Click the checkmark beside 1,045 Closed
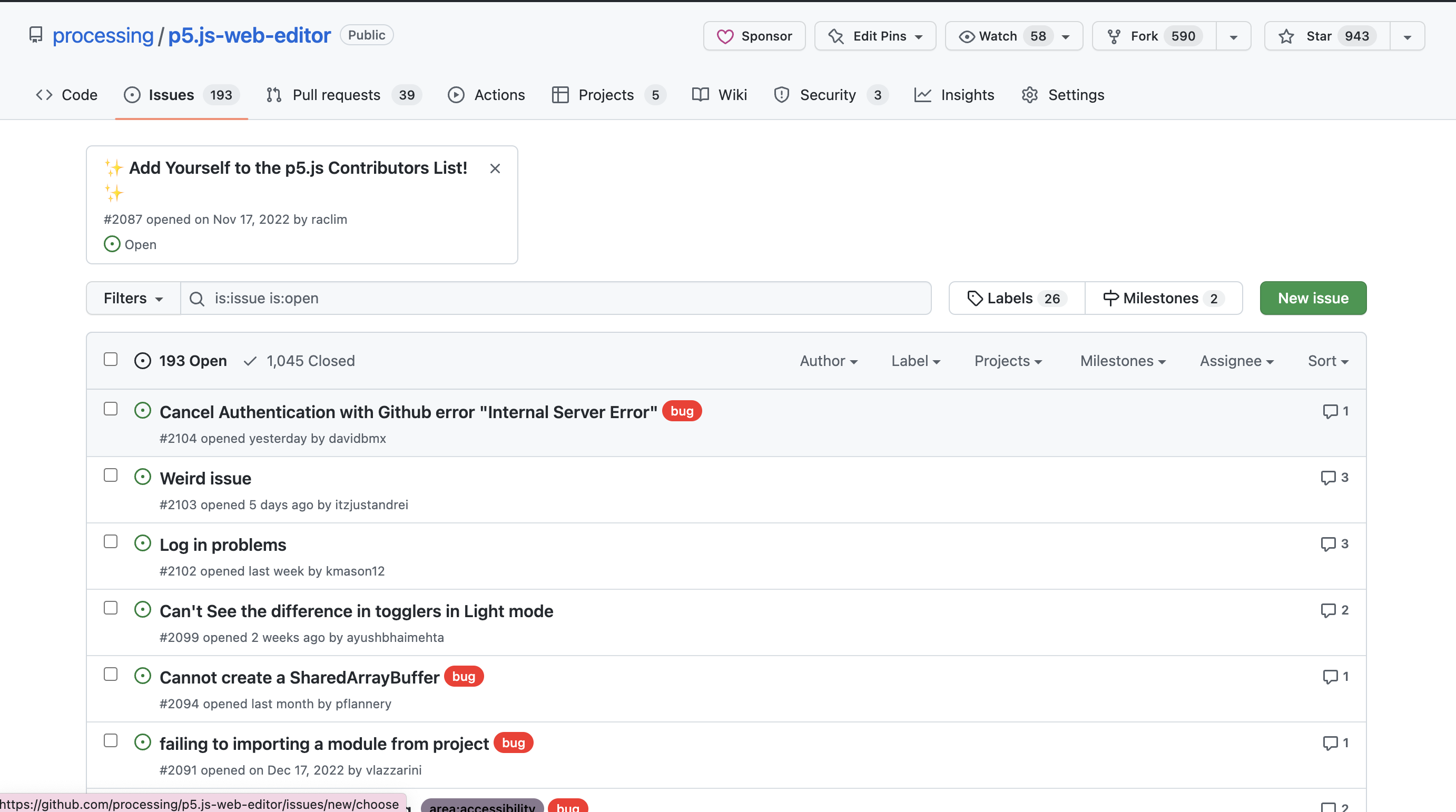The width and height of the screenshot is (1456, 812). click(250, 361)
